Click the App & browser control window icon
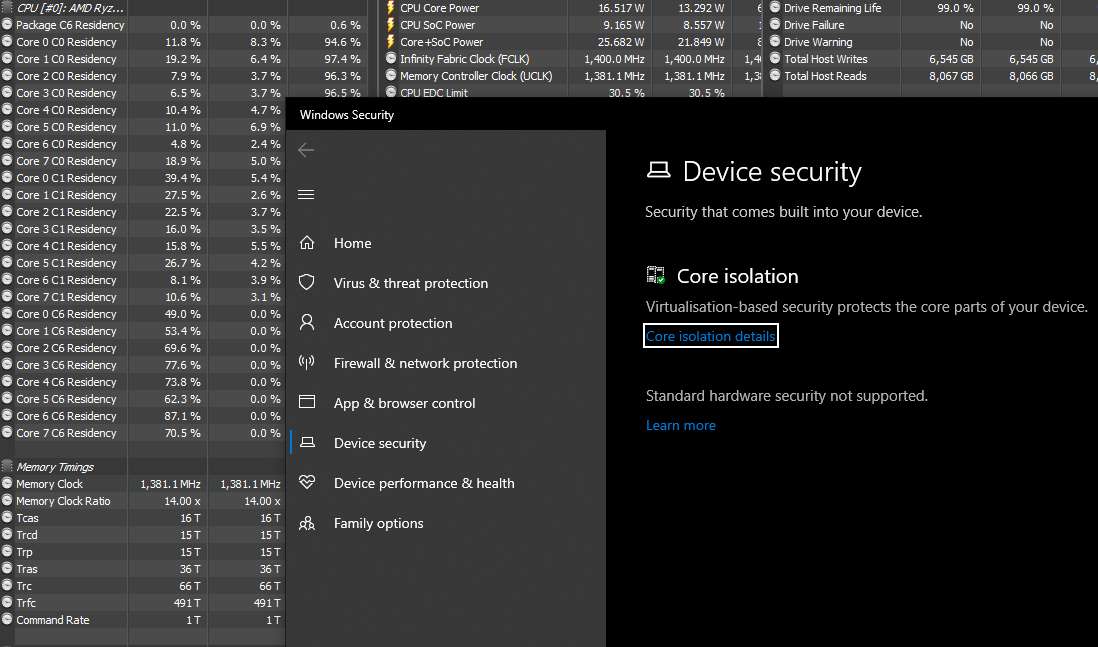This screenshot has width=1098, height=647. 307,403
